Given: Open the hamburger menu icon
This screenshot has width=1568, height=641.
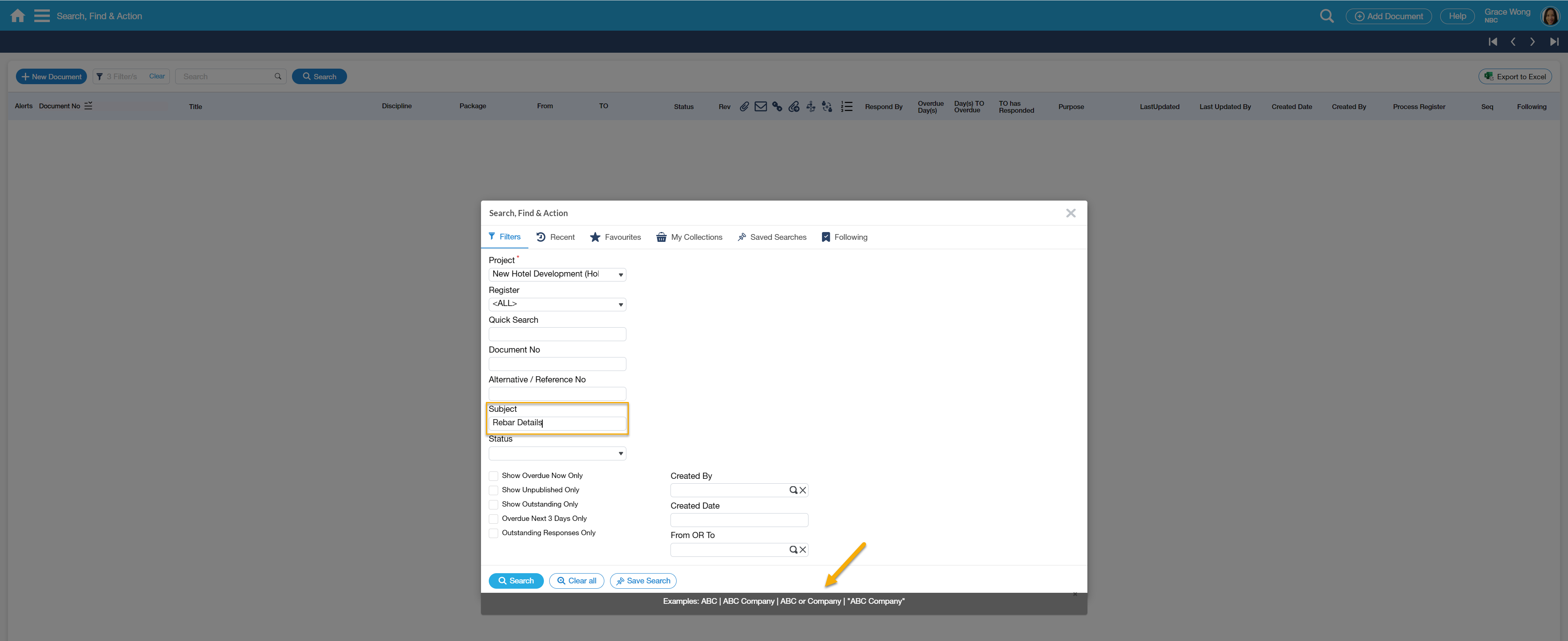Looking at the screenshot, I should pos(41,16).
